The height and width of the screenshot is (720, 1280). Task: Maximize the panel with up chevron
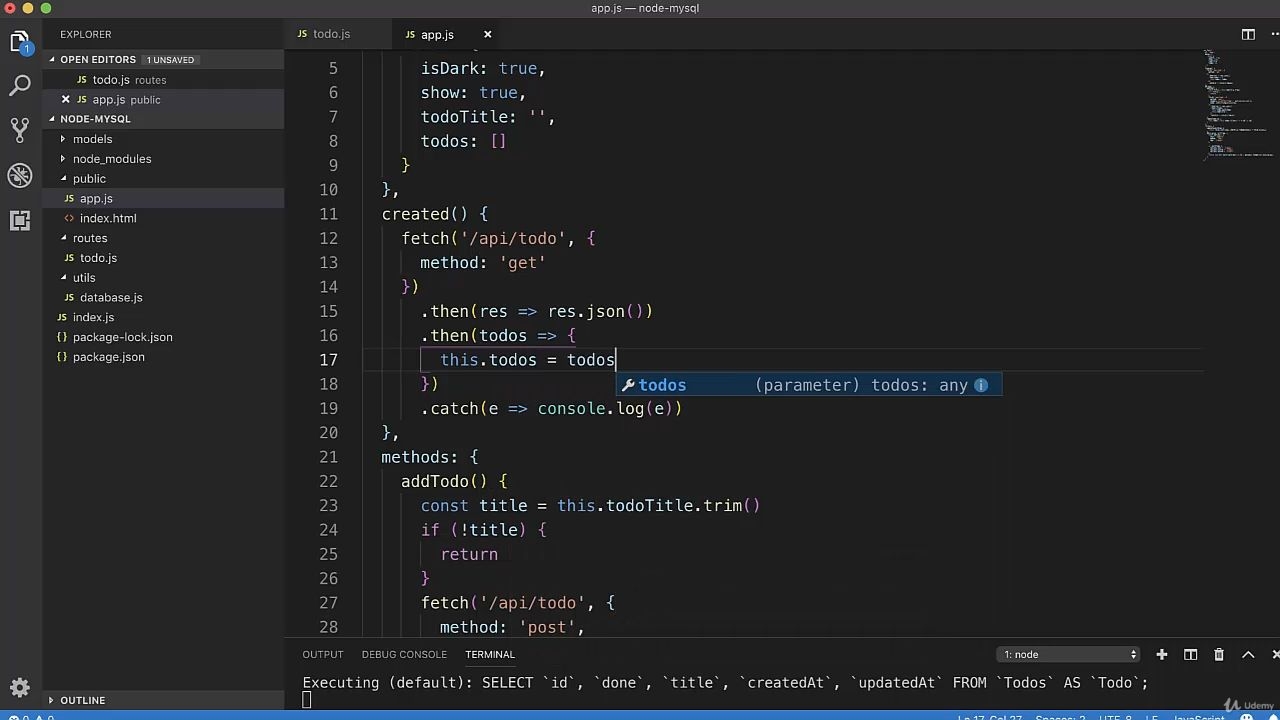(1248, 654)
